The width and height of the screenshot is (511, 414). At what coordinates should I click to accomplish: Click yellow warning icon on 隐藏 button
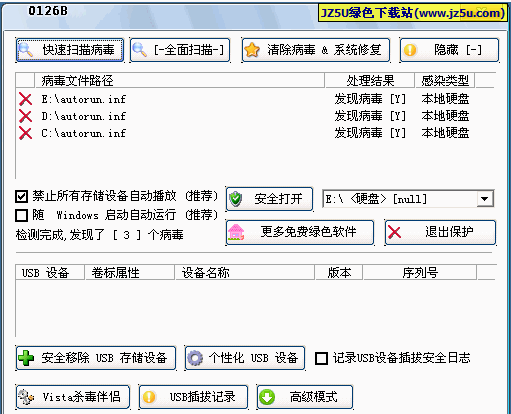(410, 50)
